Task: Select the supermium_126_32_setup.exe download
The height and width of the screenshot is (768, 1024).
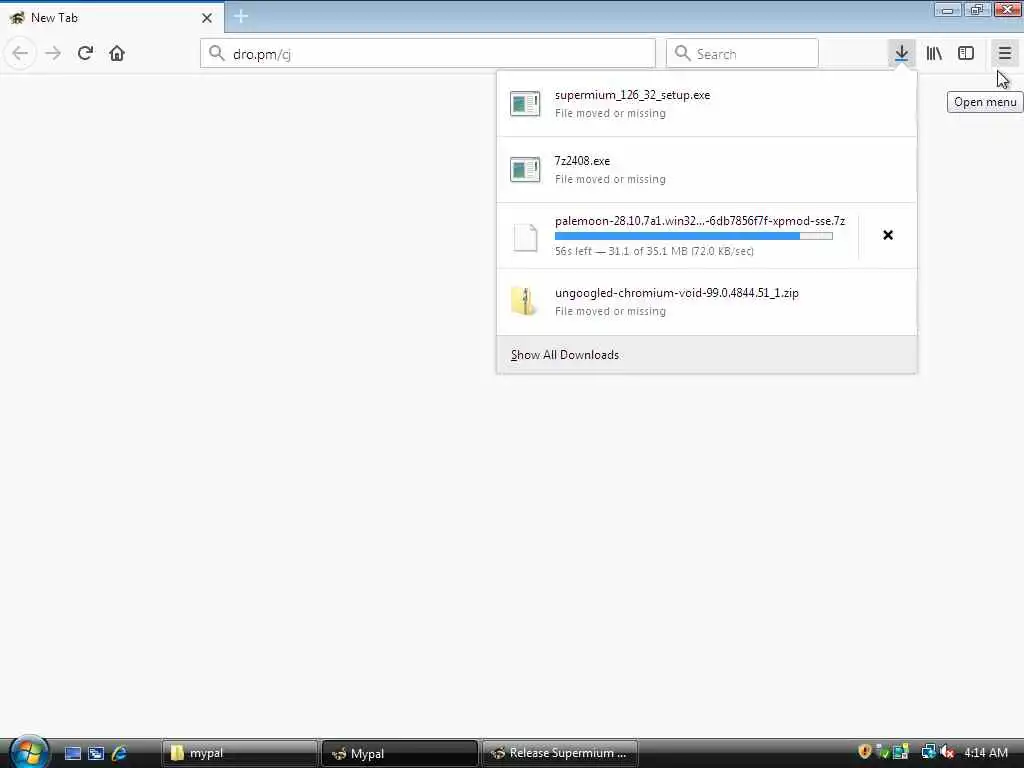Action: [707, 104]
